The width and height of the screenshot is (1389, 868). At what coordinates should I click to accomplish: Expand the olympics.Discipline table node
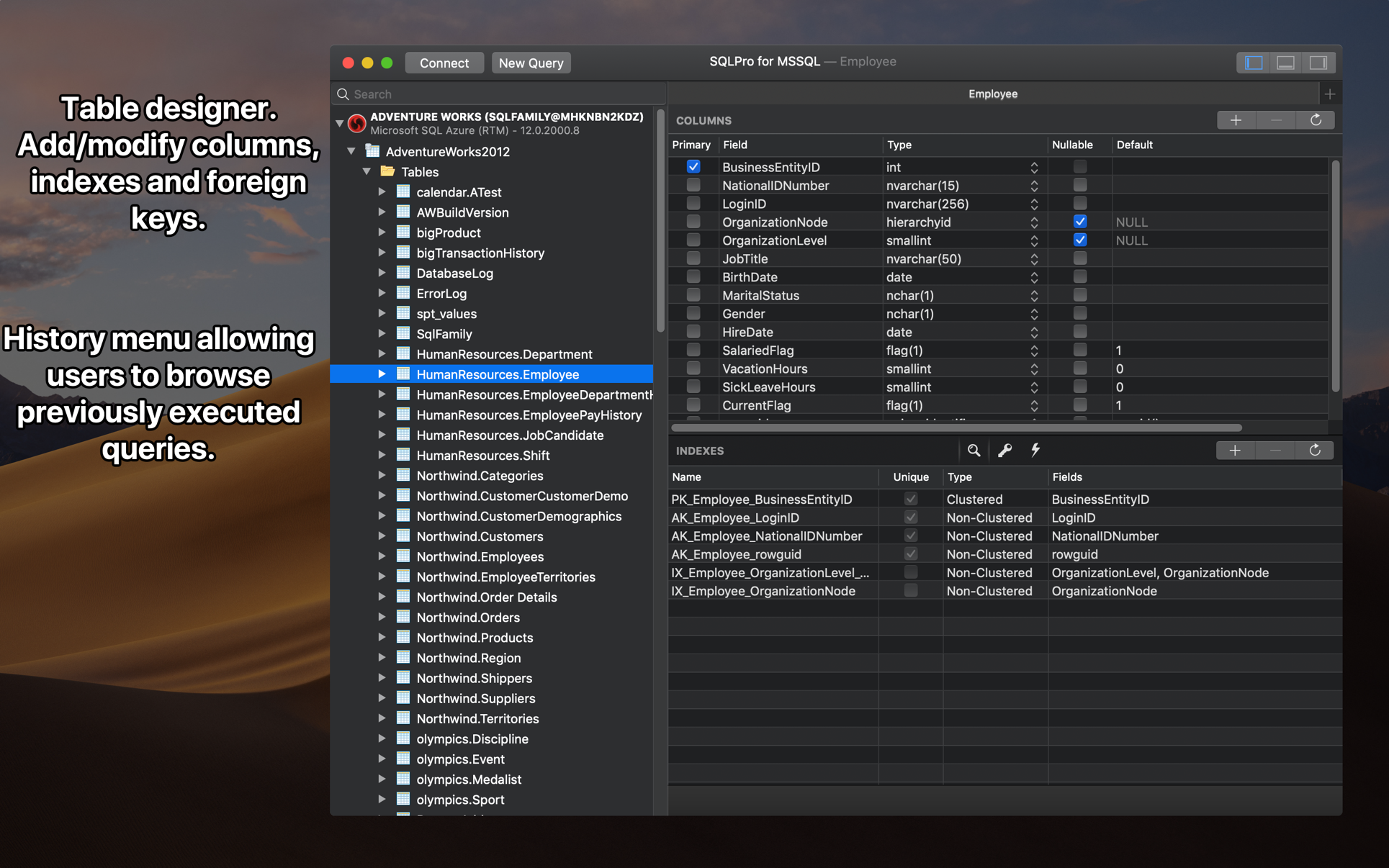383,738
